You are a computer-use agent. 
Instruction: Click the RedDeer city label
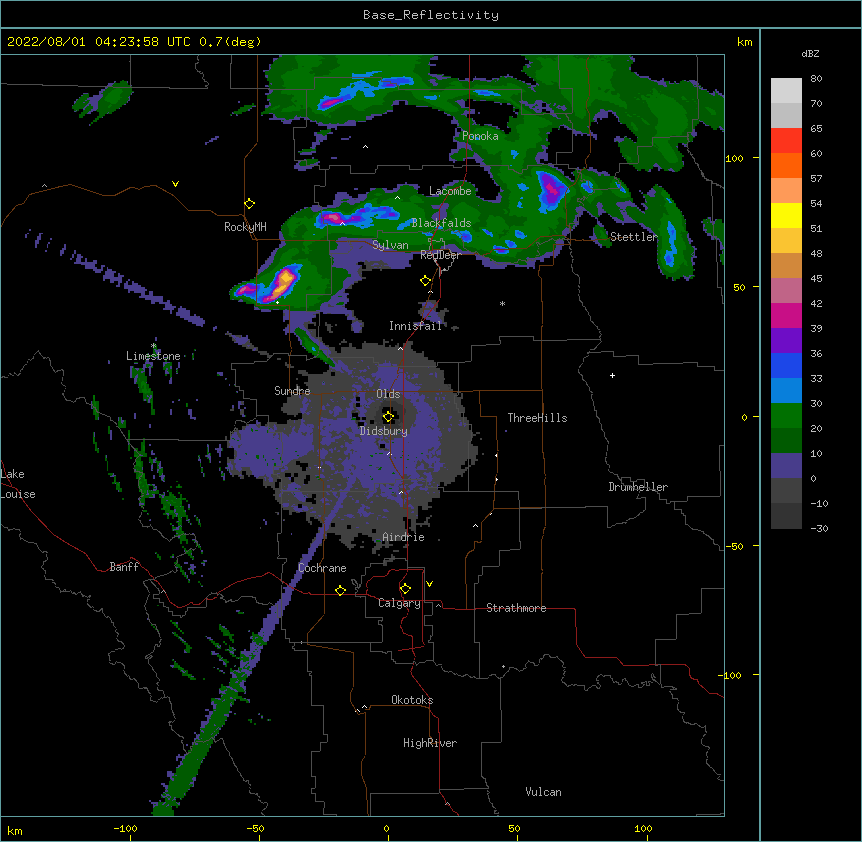(x=440, y=255)
